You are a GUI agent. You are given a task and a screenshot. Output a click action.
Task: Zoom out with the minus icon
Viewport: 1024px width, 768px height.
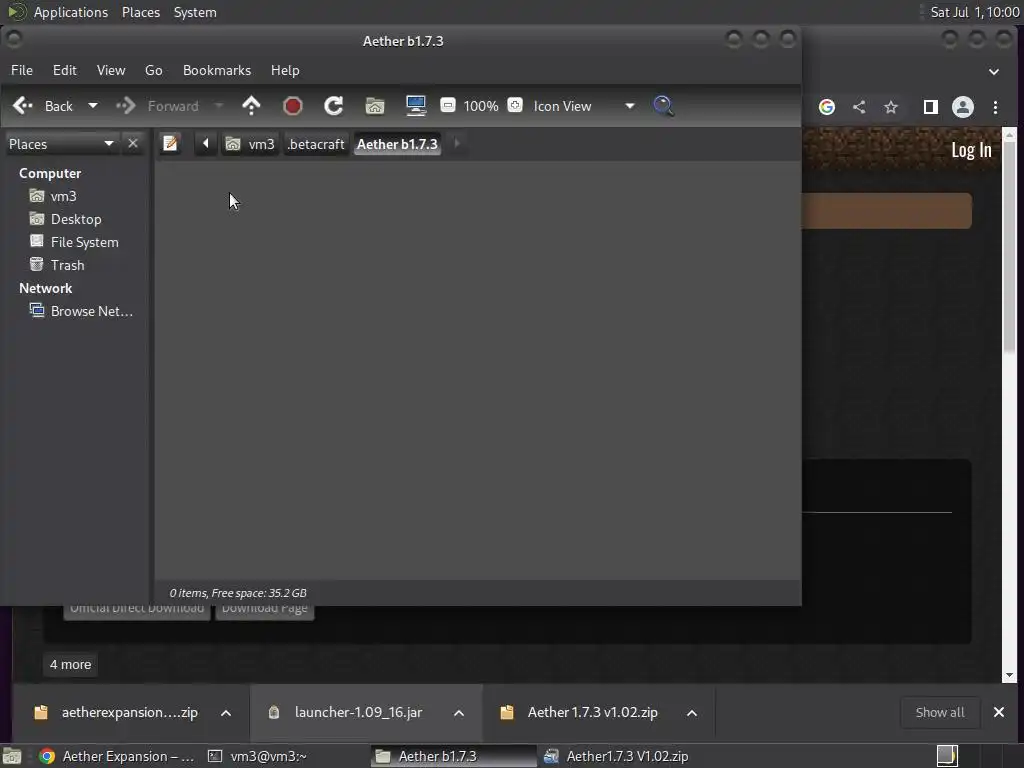point(448,105)
